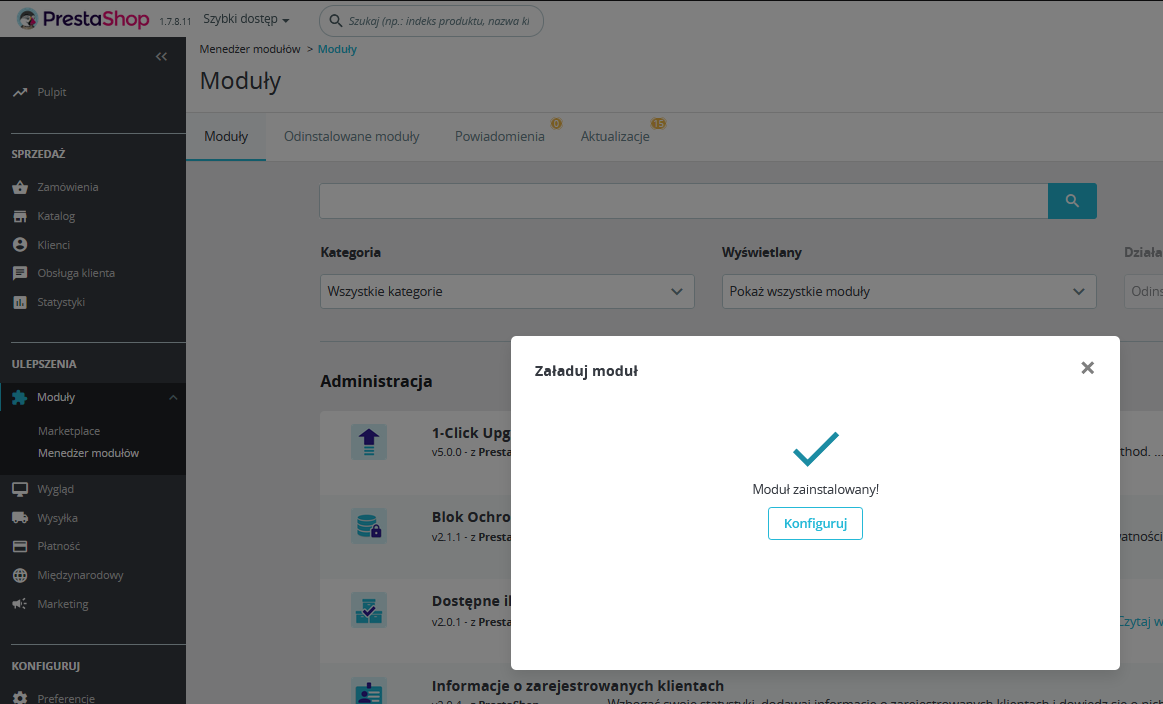
Task: Open Katalog in the sidebar
Action: (x=56, y=217)
